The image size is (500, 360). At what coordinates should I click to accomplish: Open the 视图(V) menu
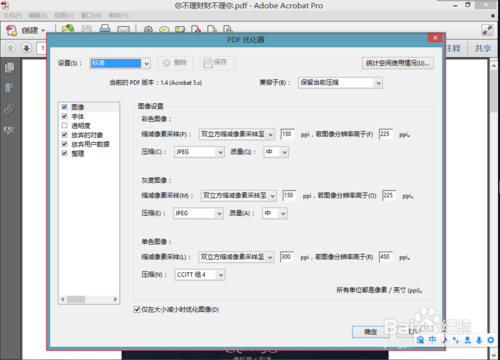click(64, 16)
